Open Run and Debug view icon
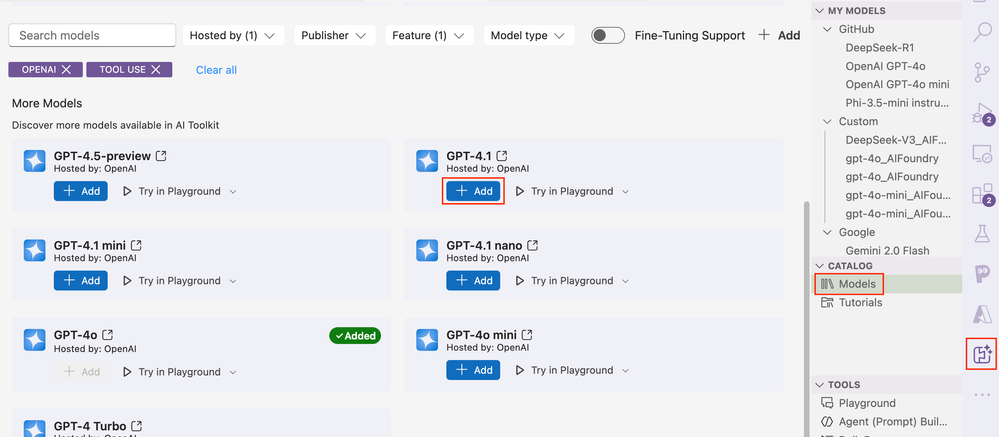This screenshot has height=437, width=999. pos(982,114)
